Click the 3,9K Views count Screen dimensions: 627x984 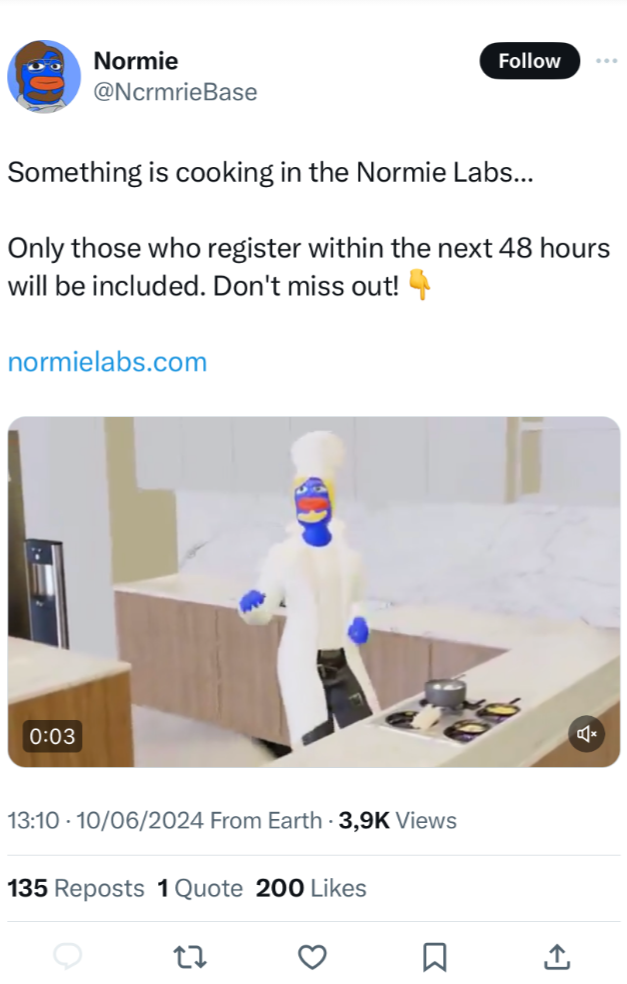(398, 820)
